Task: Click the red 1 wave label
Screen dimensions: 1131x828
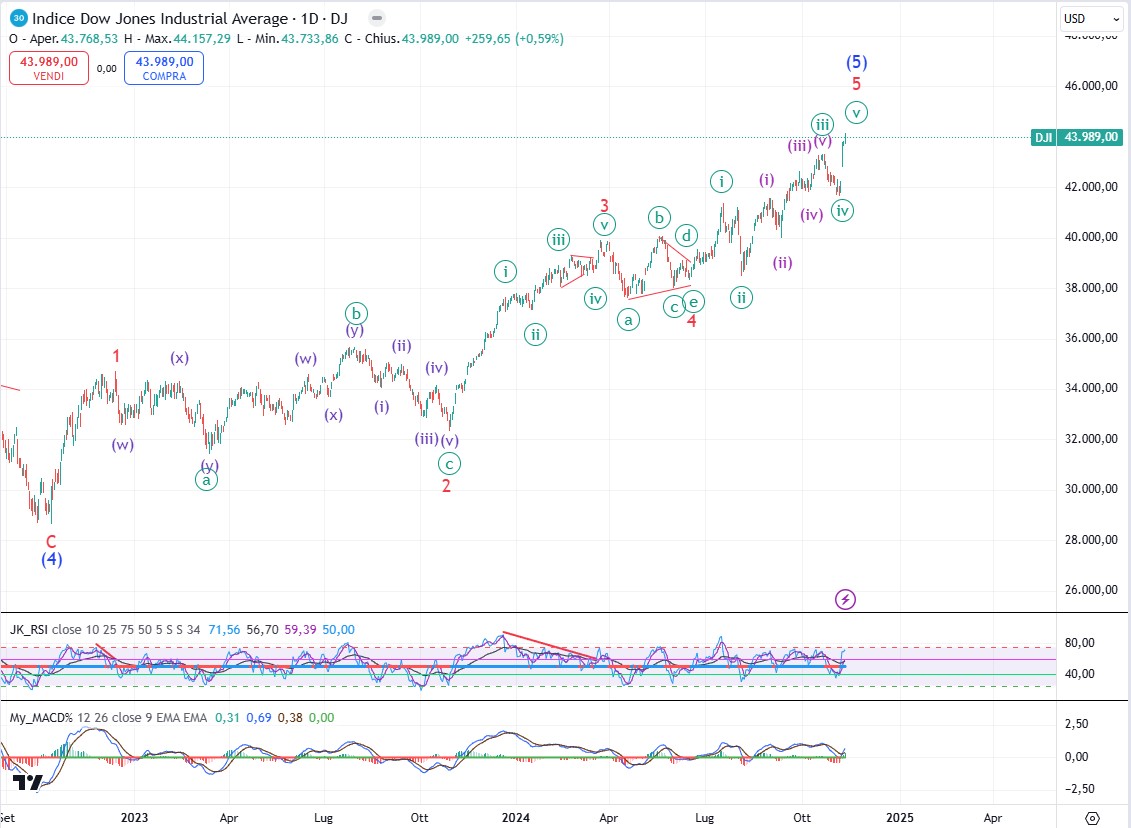Action: 116,356
